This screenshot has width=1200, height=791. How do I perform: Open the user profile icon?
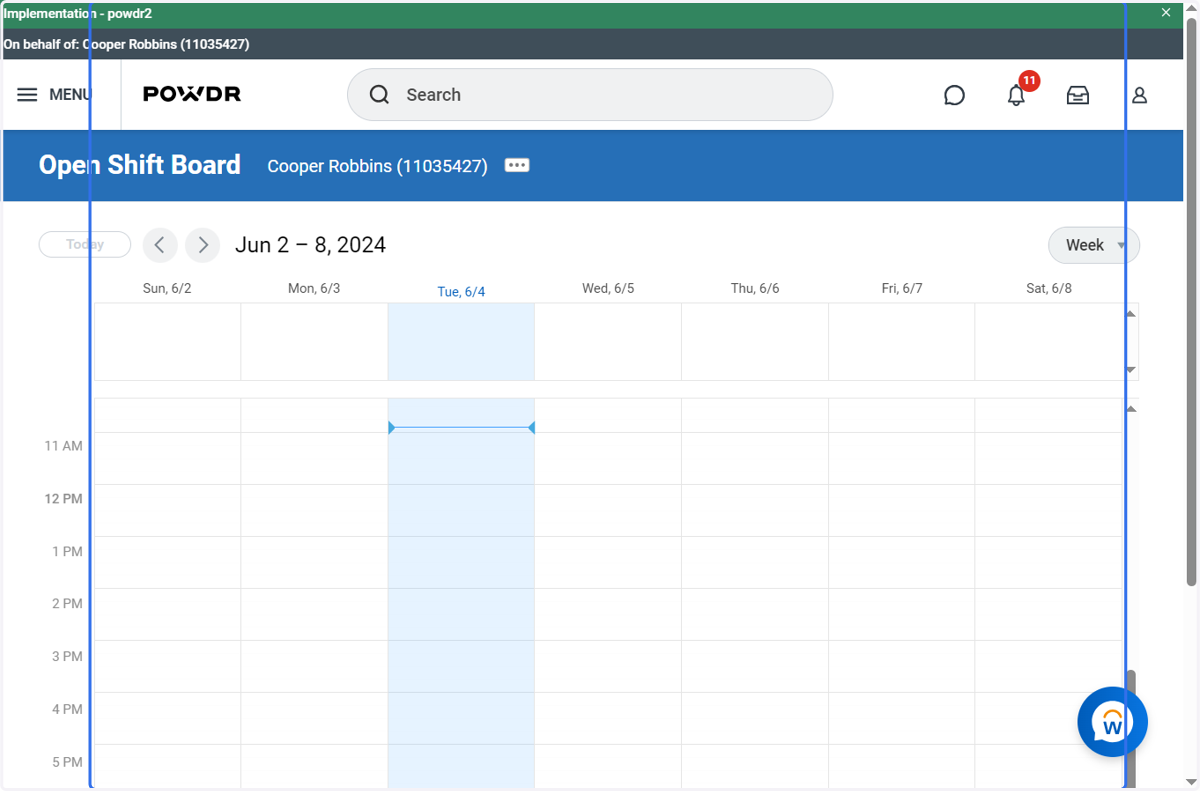click(x=1139, y=95)
